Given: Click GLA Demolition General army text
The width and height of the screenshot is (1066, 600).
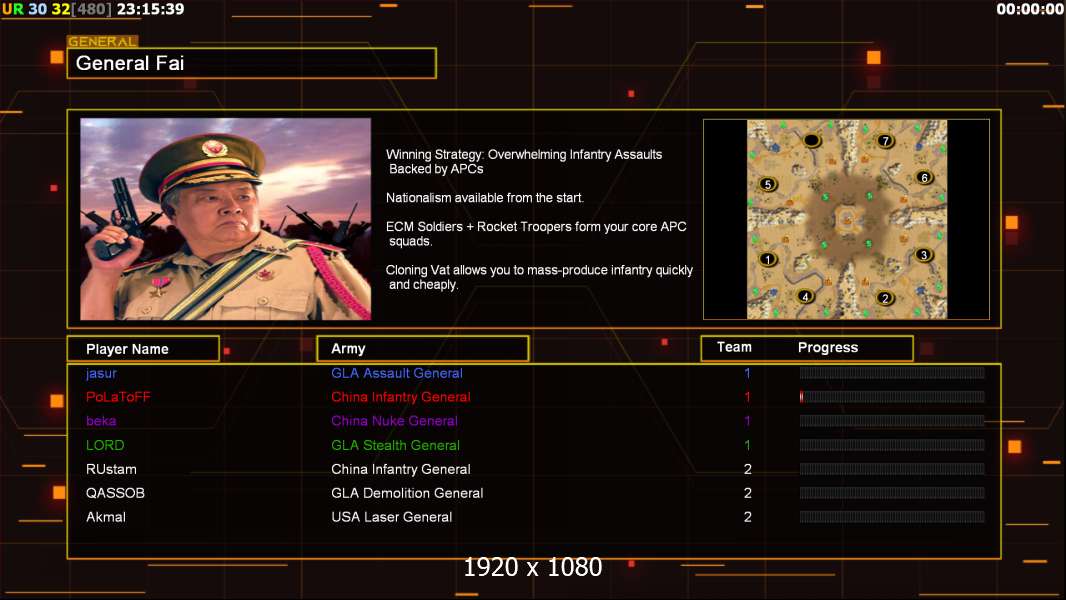Looking at the screenshot, I should point(407,493).
